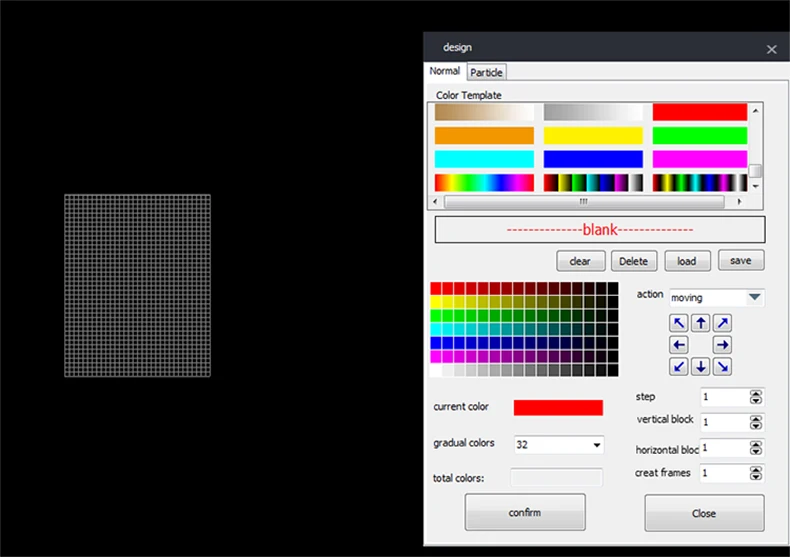Screen dimensions: 790x557
Task: Click the template list scroll right arrow
Action: click(x=739, y=201)
